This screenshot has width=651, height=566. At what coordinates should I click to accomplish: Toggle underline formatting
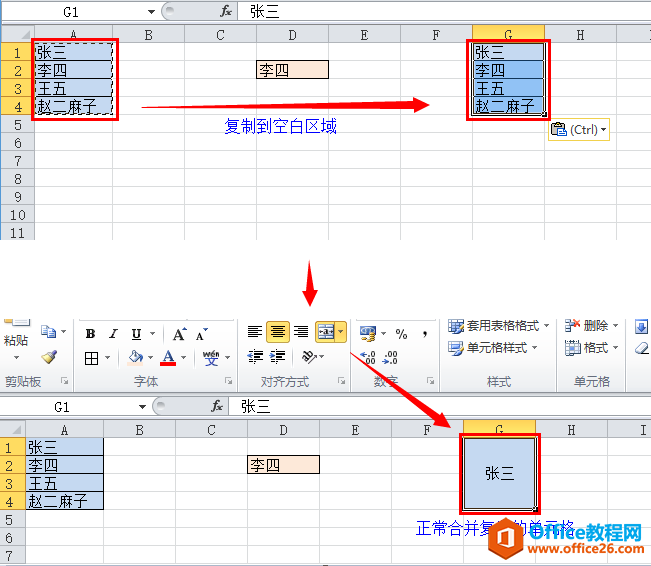click(136, 333)
